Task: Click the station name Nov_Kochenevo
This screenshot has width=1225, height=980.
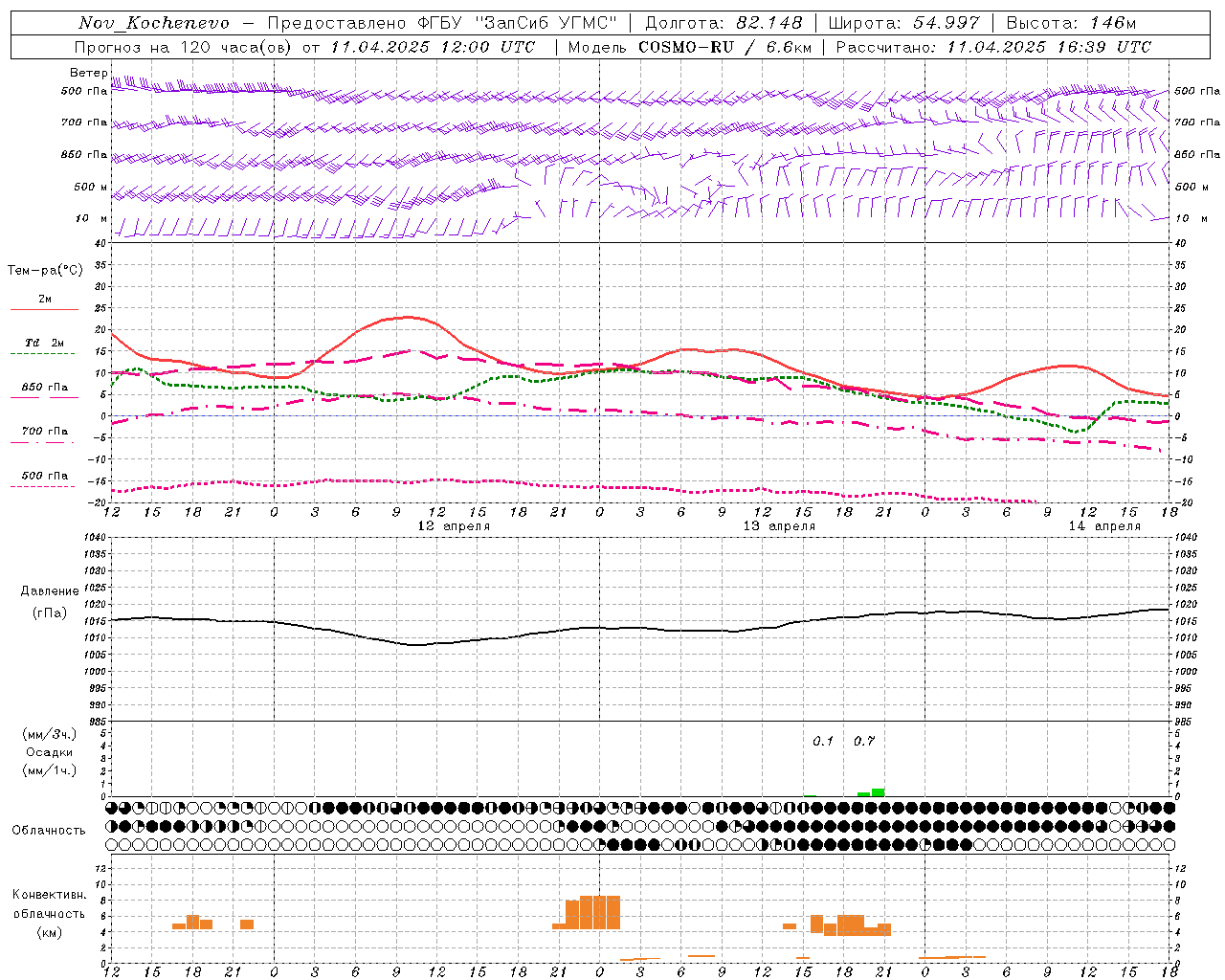Action: (x=154, y=23)
